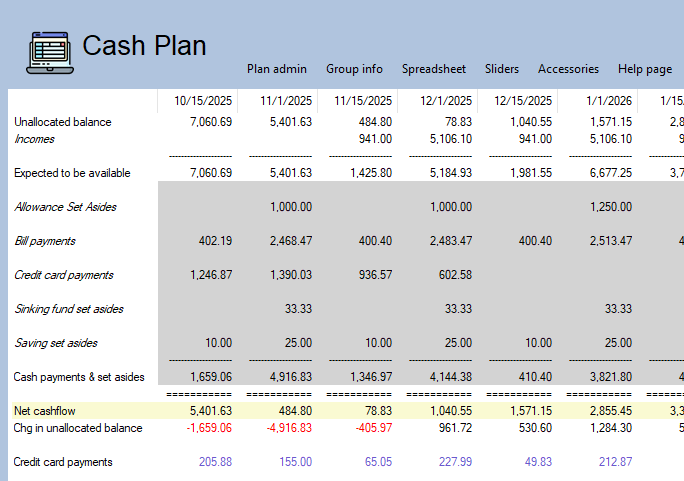Click purple credit card value 205.88
This screenshot has height=481, width=684.
point(215,462)
